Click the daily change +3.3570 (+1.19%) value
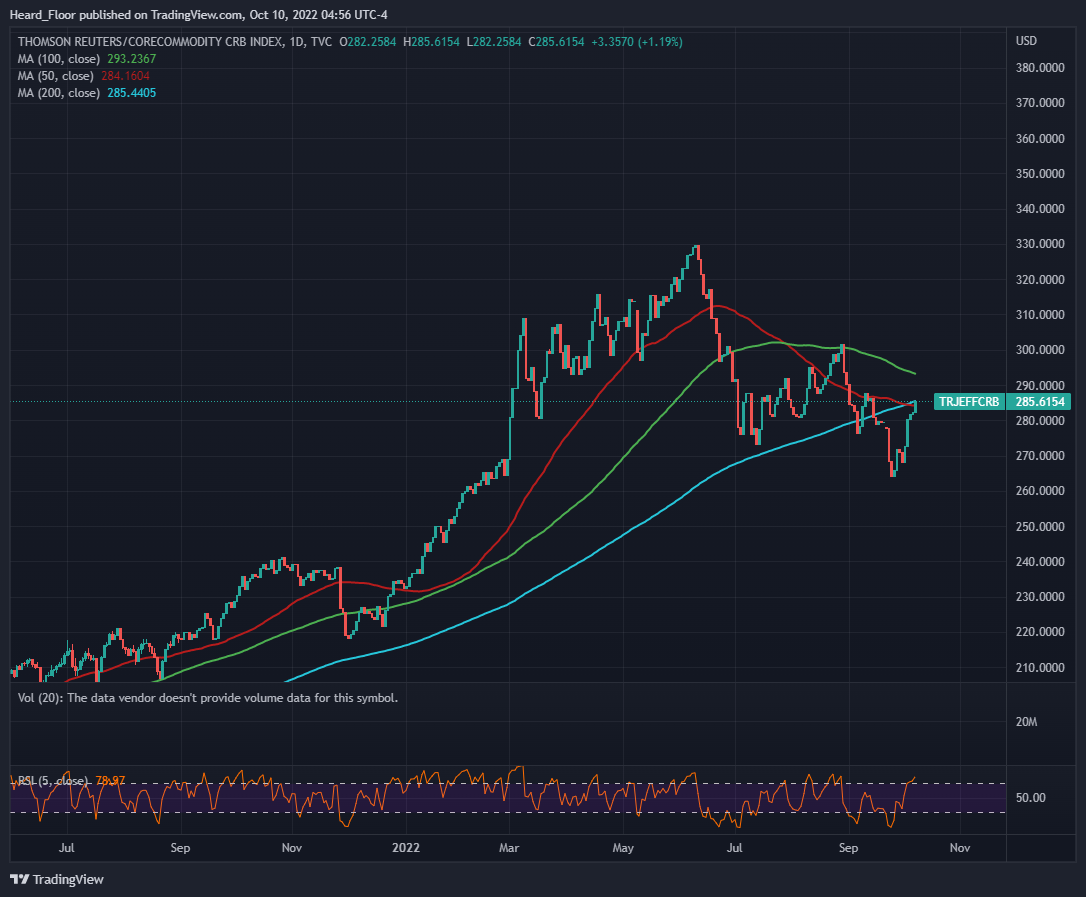 coord(637,42)
